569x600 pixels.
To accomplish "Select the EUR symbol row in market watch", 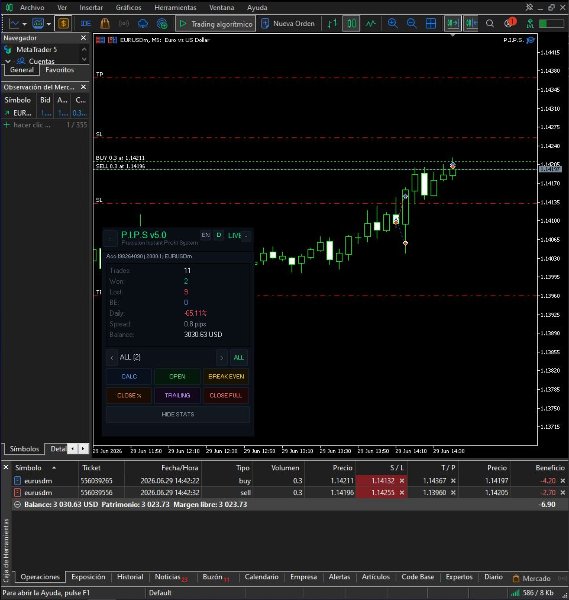I will point(46,113).
